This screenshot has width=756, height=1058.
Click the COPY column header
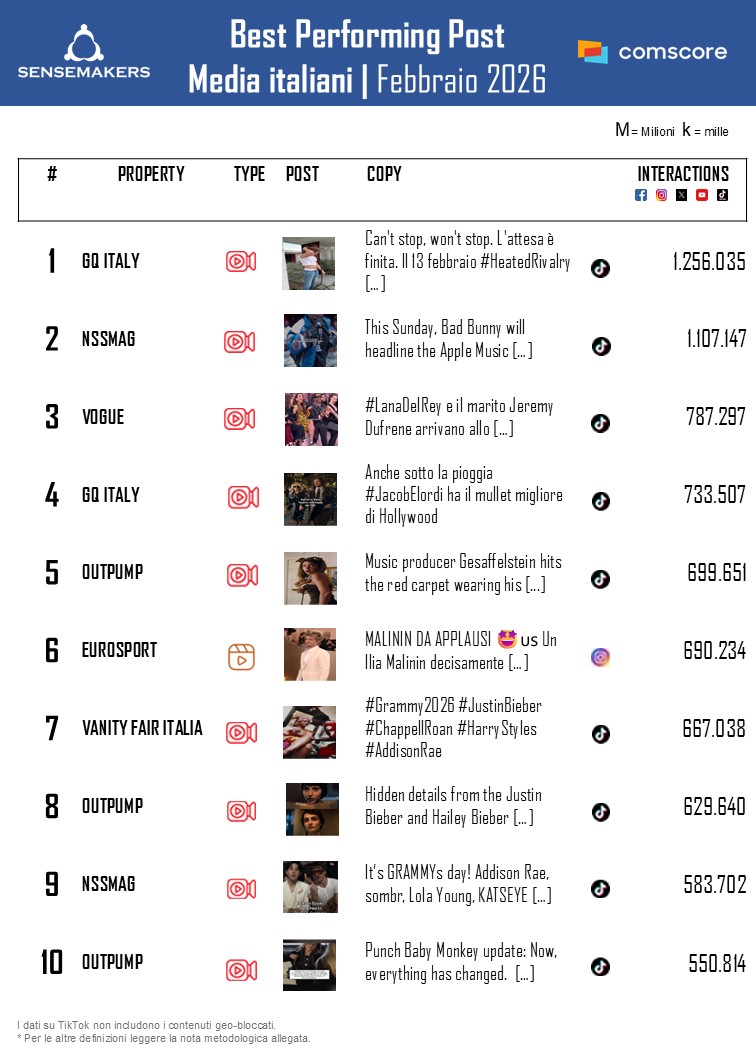(x=384, y=174)
